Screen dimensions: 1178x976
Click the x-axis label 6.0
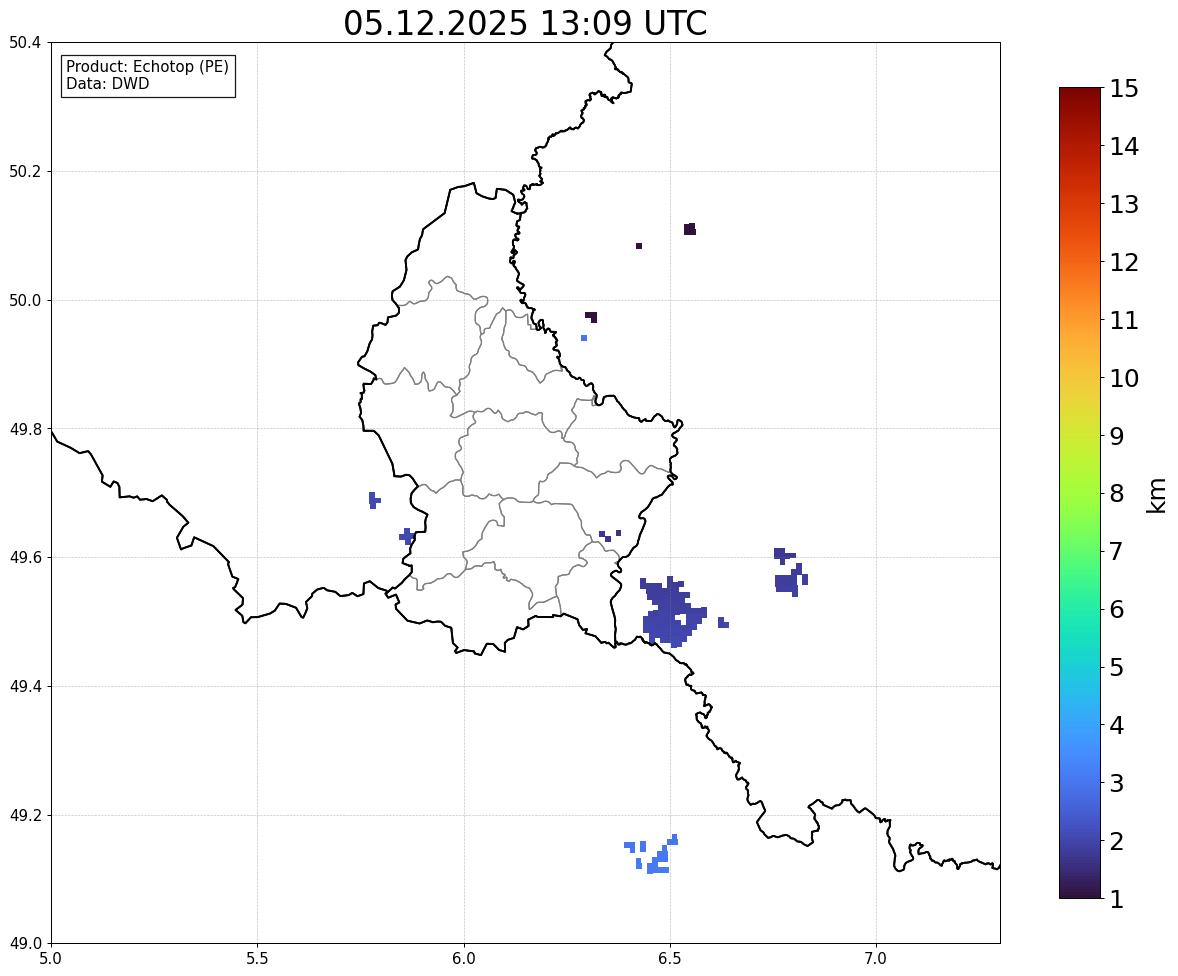point(464,959)
